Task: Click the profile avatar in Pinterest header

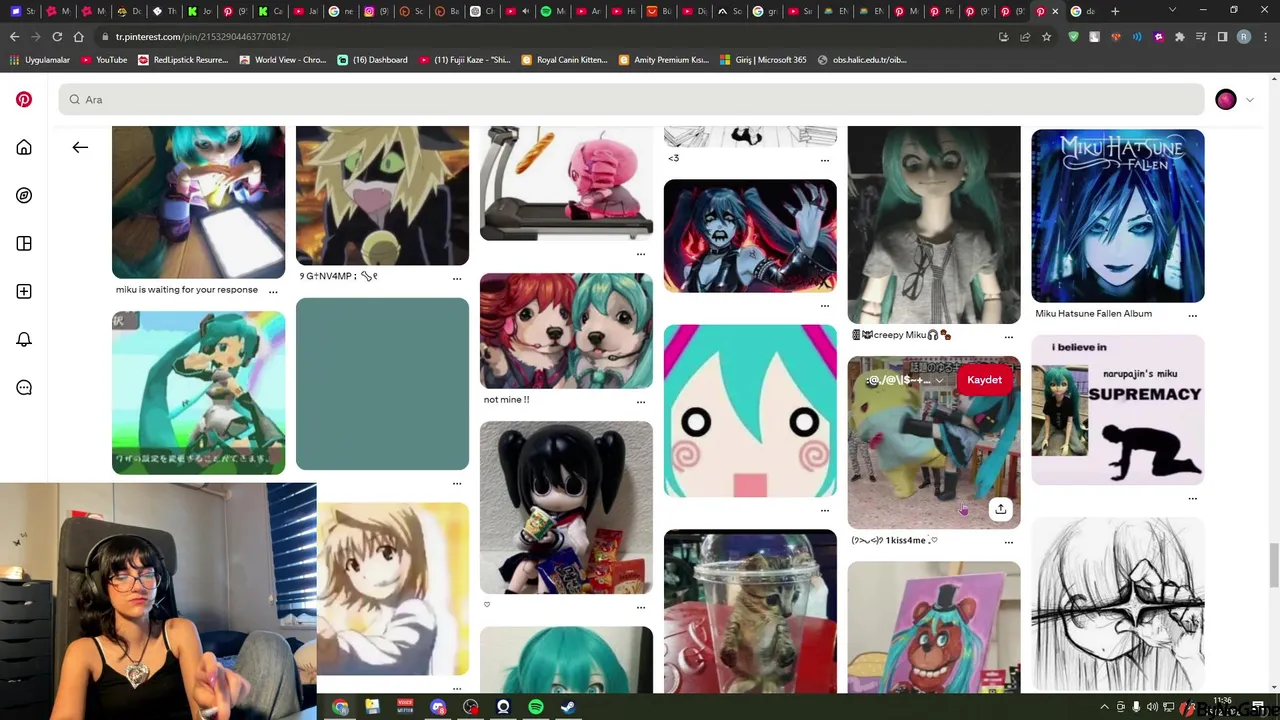Action: coord(1226,99)
